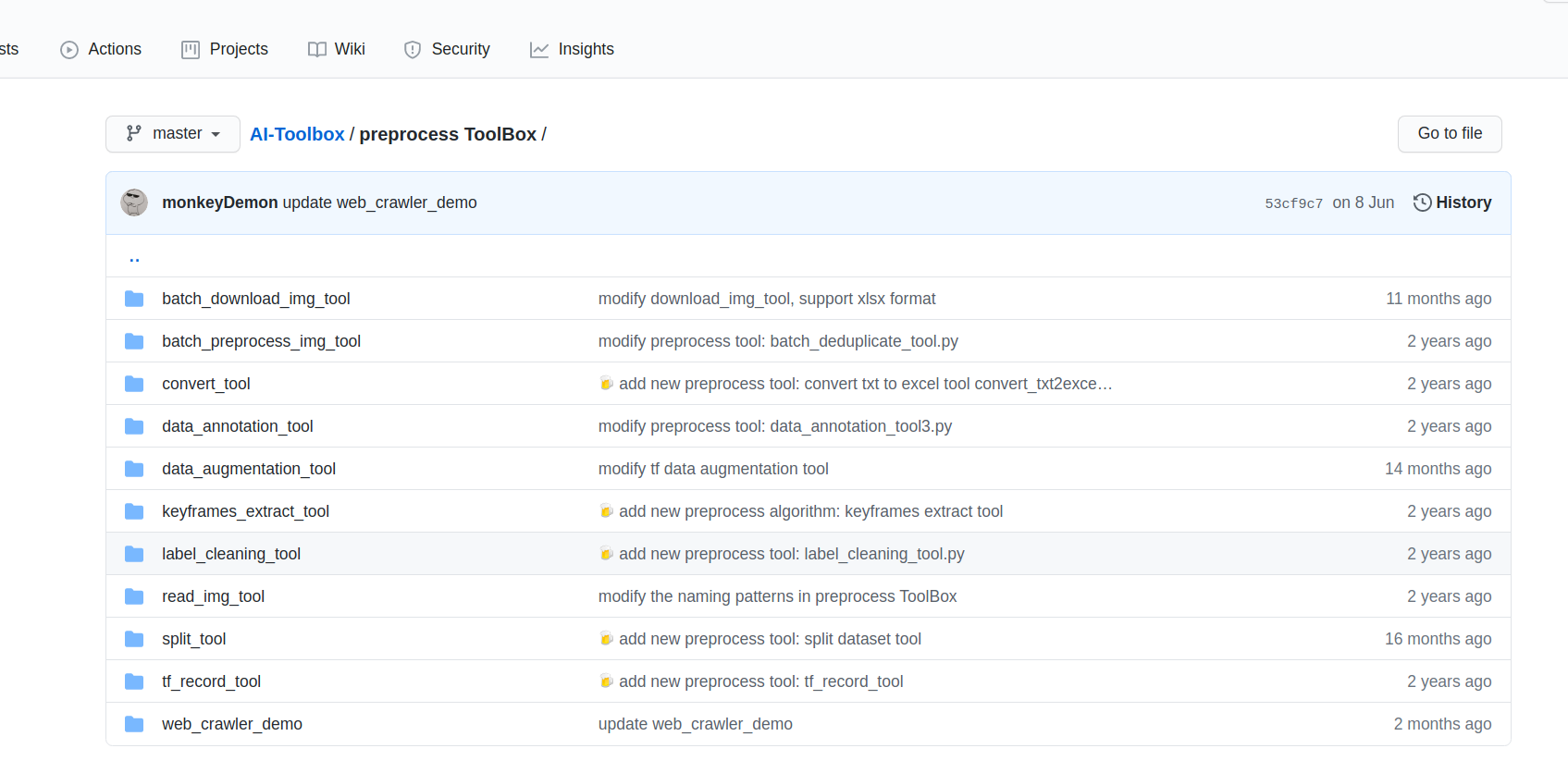Open the Actions tab
This screenshot has height=773, width=1568.
101,49
